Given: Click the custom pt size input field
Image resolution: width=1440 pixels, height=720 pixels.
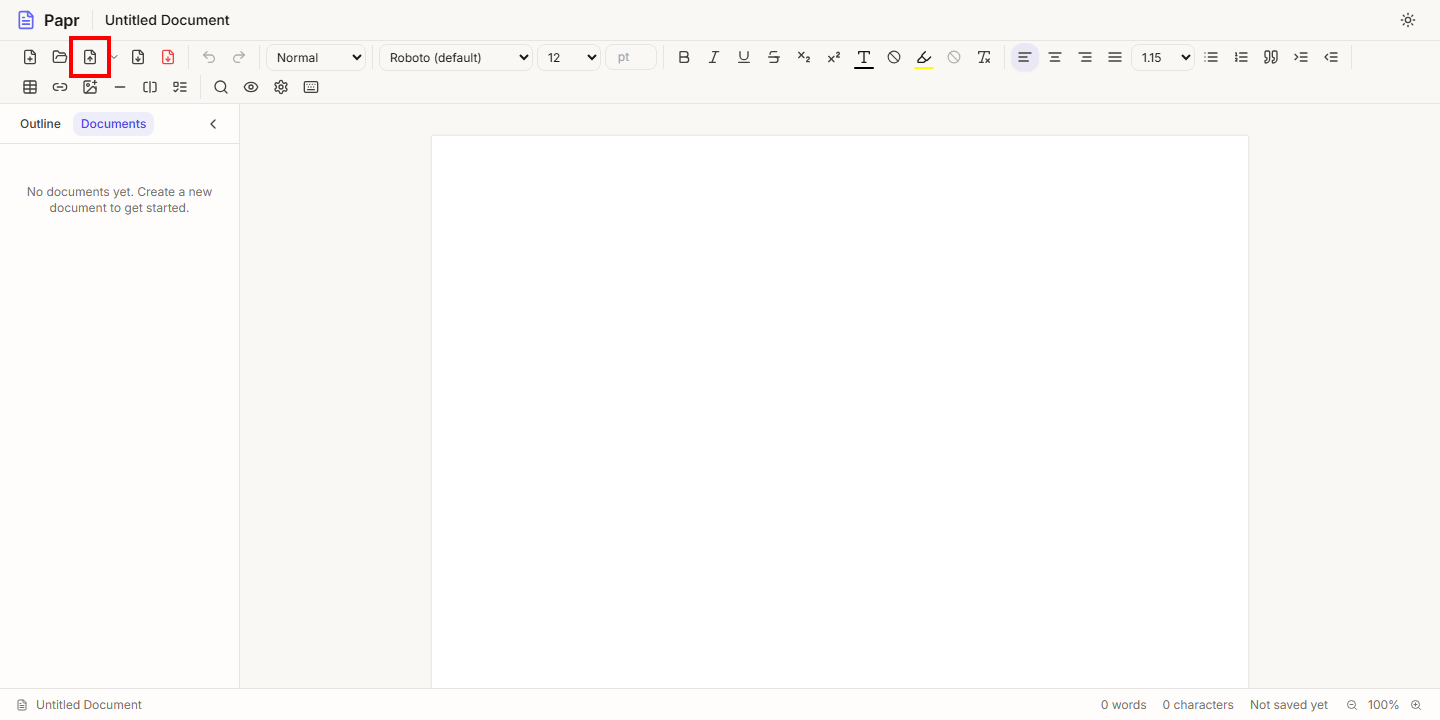Looking at the screenshot, I should click(x=631, y=58).
